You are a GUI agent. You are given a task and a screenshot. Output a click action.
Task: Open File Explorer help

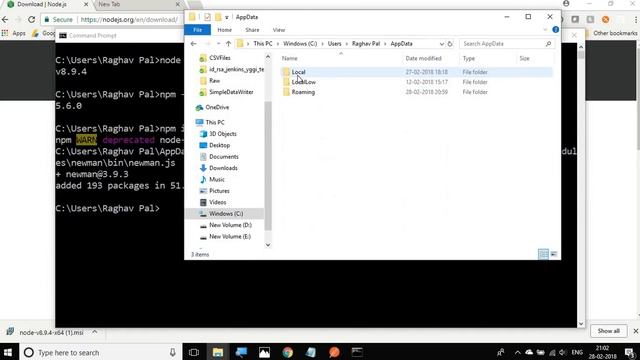[556, 30]
